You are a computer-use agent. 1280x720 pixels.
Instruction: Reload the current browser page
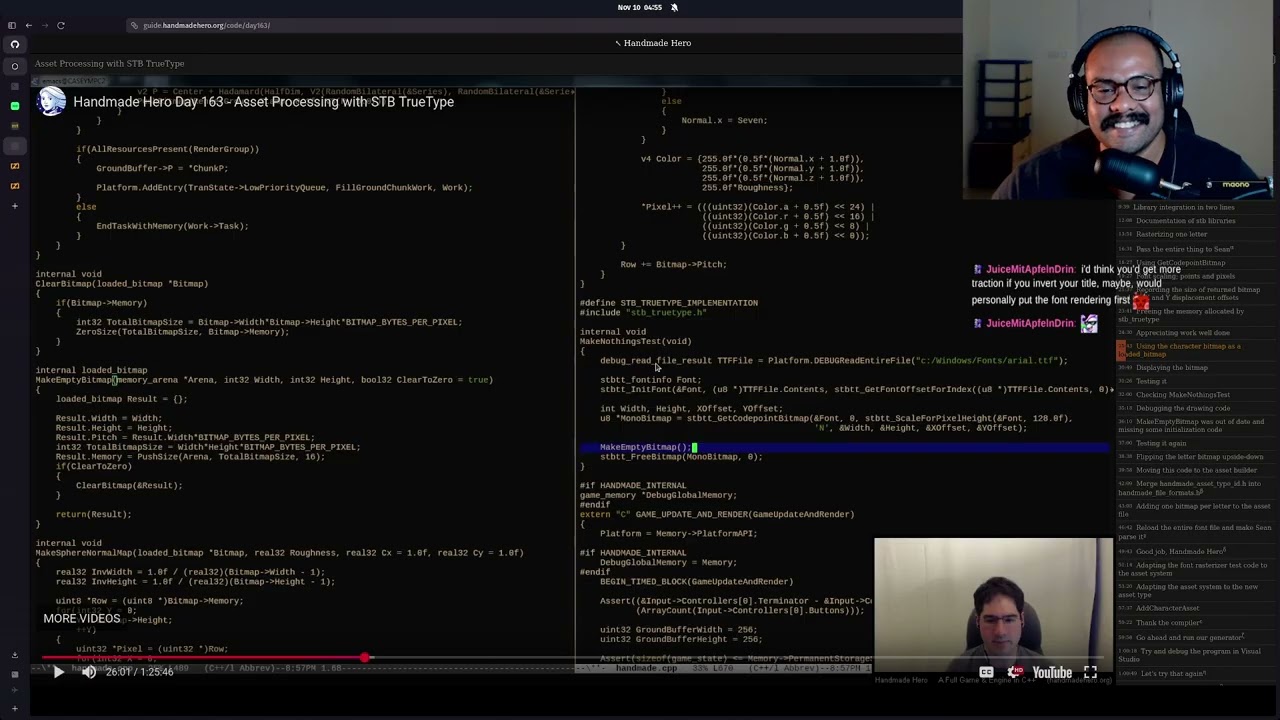click(x=61, y=25)
